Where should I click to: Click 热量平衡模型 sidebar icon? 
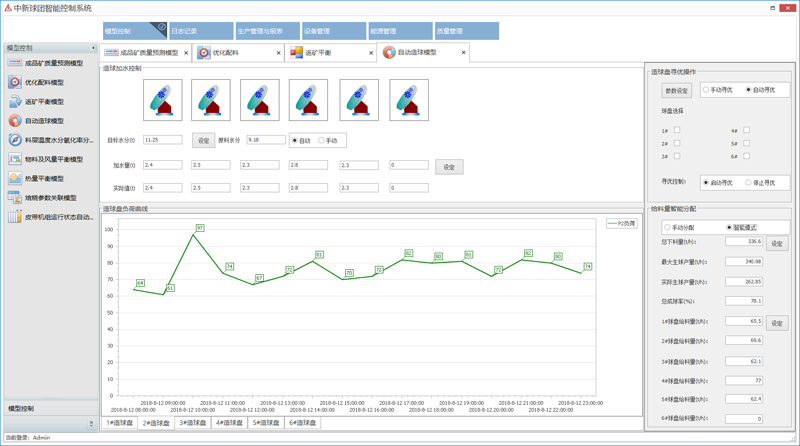point(15,178)
